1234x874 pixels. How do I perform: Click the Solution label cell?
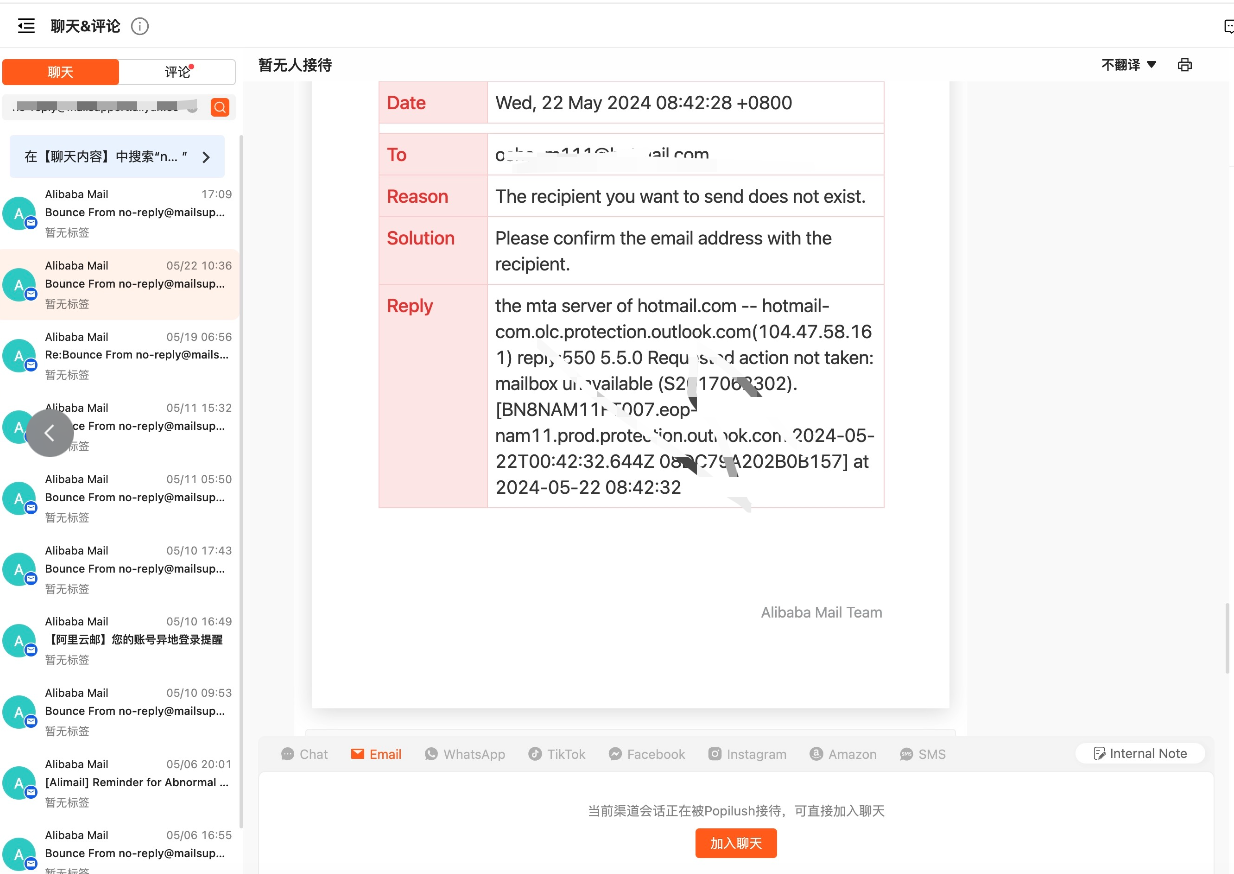433,251
